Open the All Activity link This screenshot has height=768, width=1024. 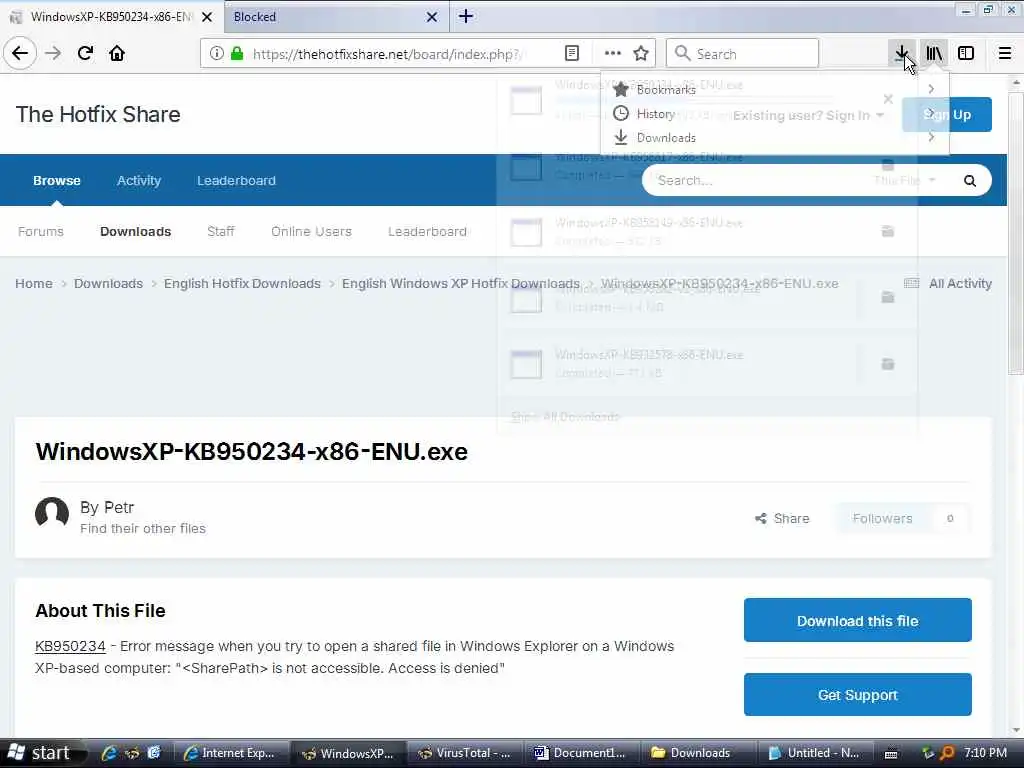pos(948,283)
